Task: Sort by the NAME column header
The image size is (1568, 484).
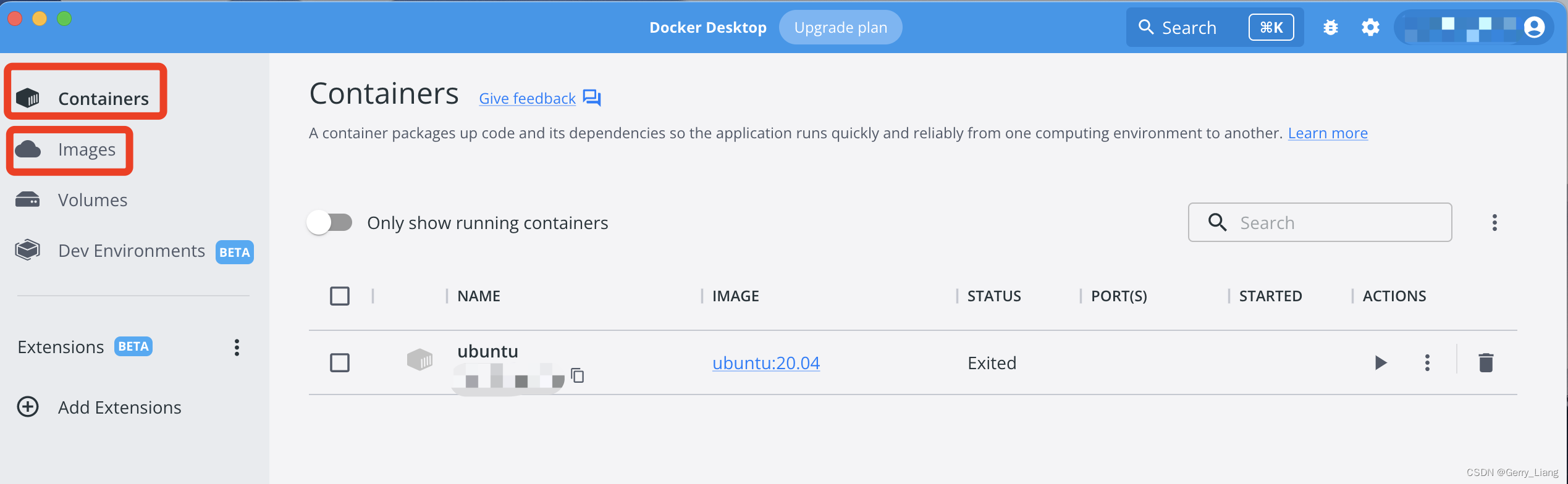Action: click(x=479, y=296)
